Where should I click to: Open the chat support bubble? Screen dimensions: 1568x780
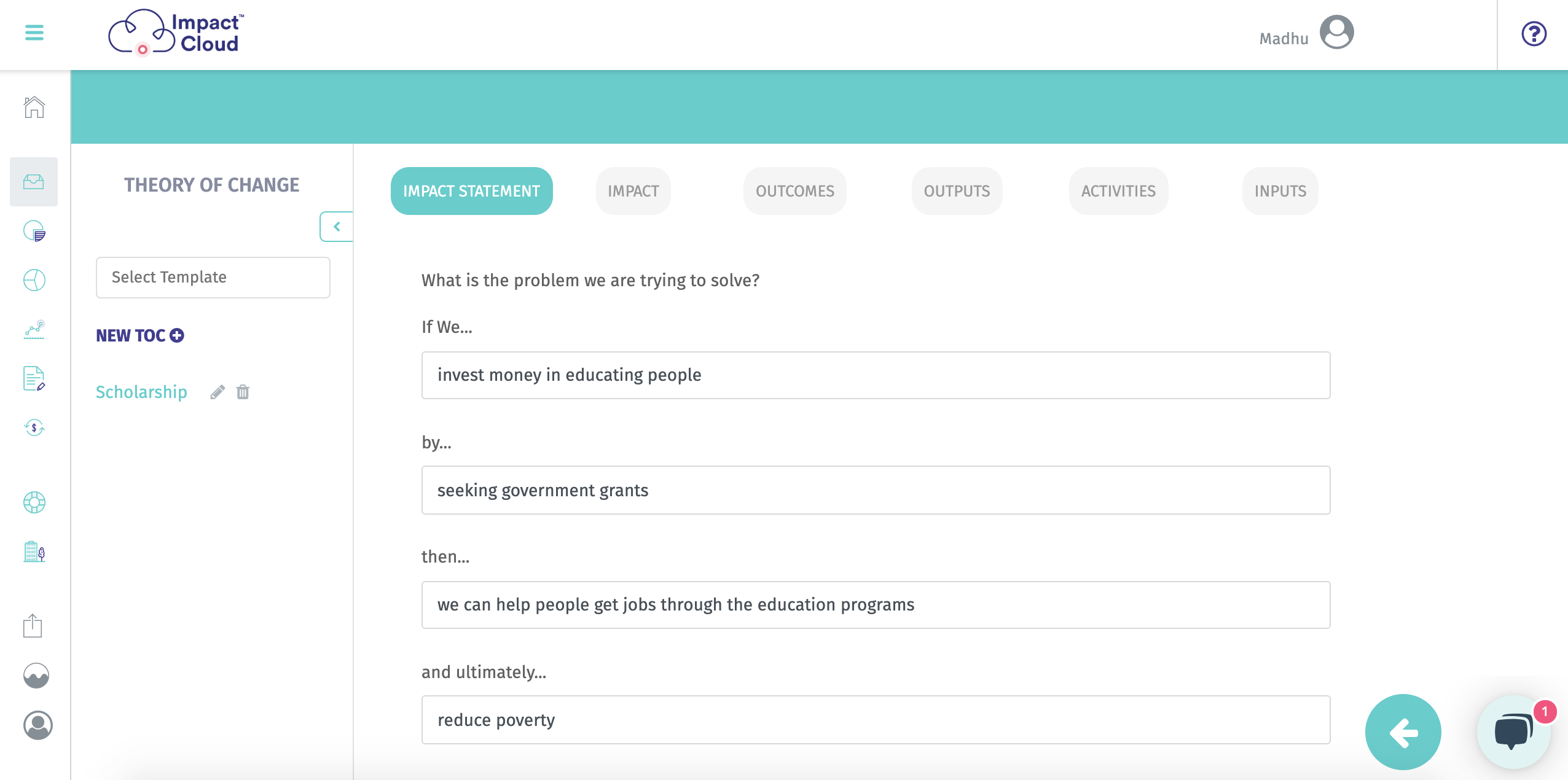[x=1514, y=731]
